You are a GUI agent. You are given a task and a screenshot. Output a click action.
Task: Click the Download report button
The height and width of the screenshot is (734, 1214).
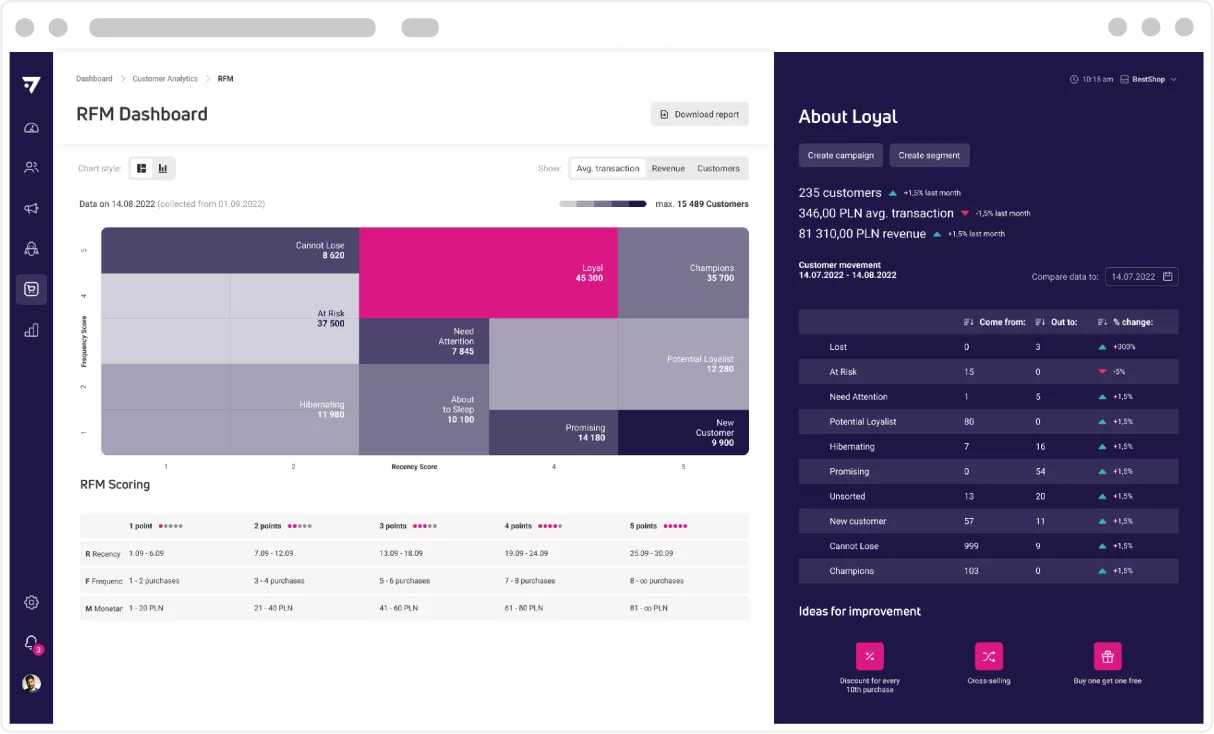click(699, 114)
